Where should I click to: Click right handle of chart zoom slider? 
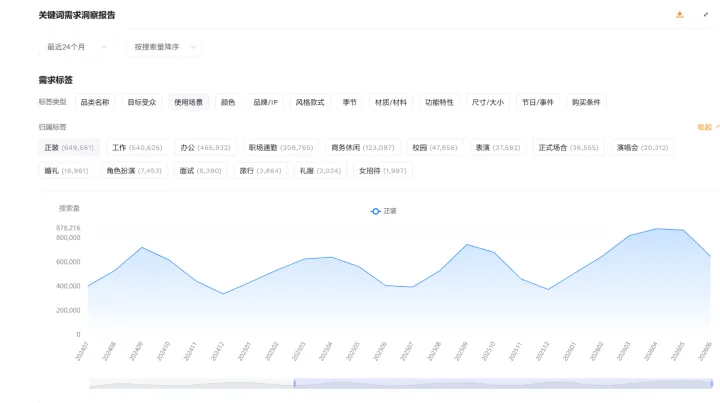[x=711, y=383]
